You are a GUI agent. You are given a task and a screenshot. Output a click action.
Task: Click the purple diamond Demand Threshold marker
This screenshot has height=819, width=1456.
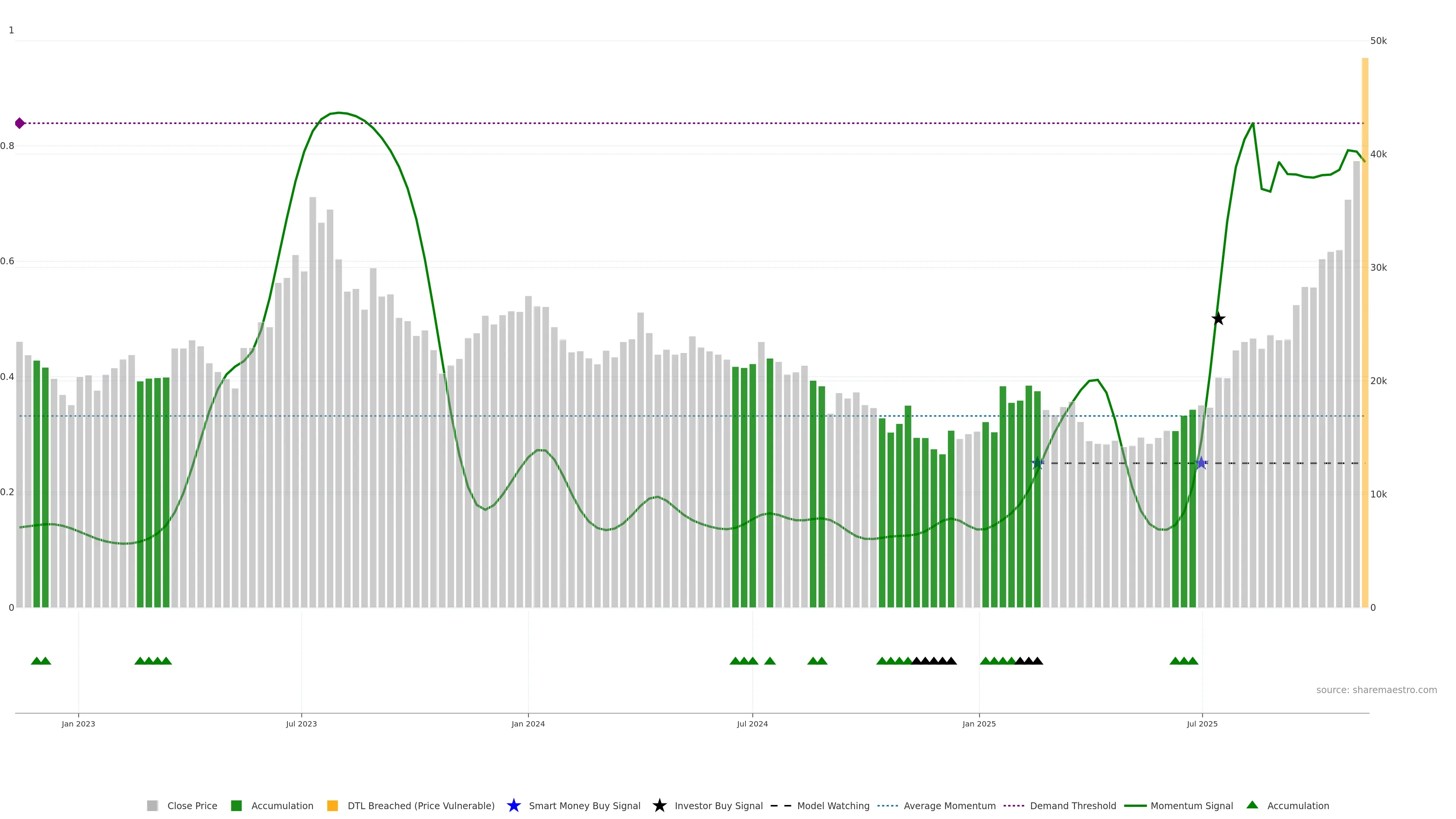[20, 123]
